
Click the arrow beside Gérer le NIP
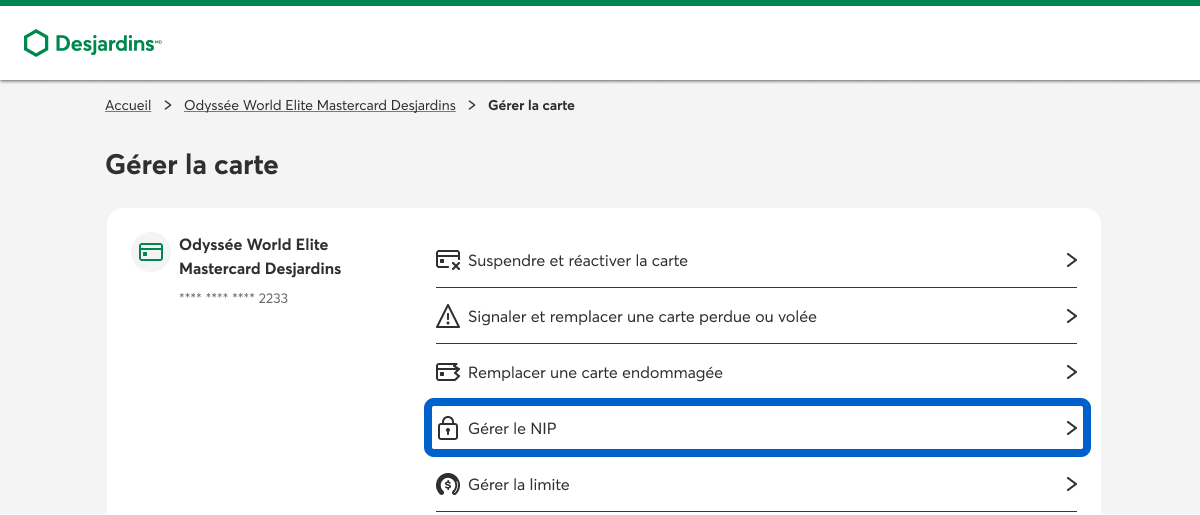tap(1071, 429)
